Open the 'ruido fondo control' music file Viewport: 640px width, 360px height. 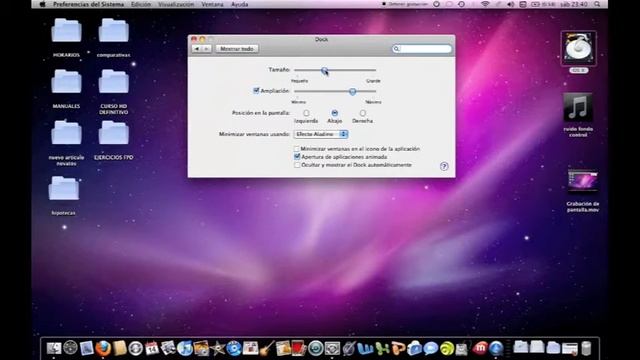[x=578, y=107]
